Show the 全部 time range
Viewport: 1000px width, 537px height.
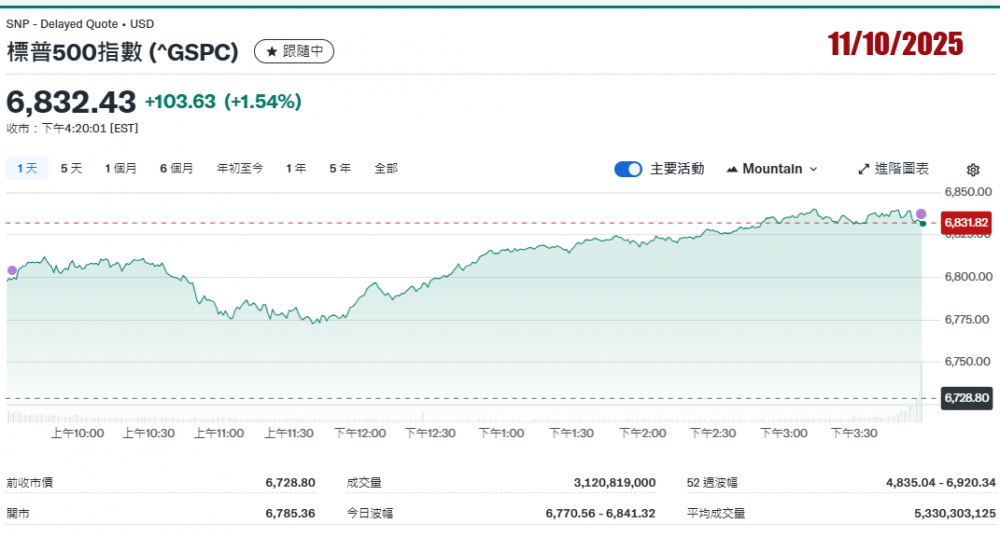tap(386, 169)
